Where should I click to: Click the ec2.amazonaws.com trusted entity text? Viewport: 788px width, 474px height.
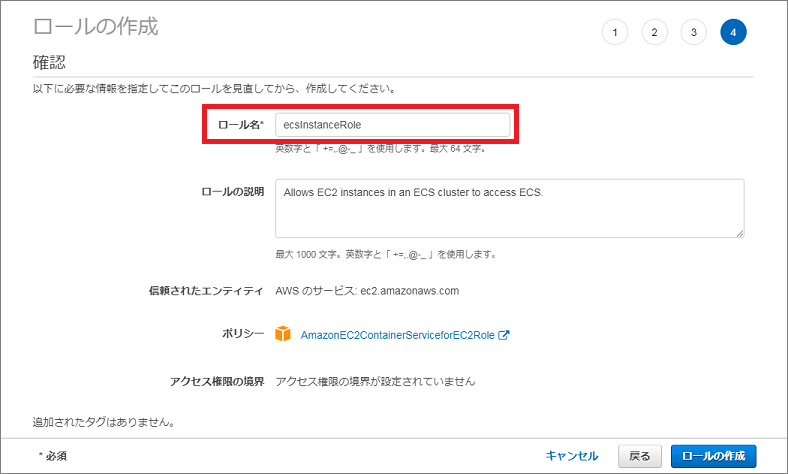click(x=410, y=291)
